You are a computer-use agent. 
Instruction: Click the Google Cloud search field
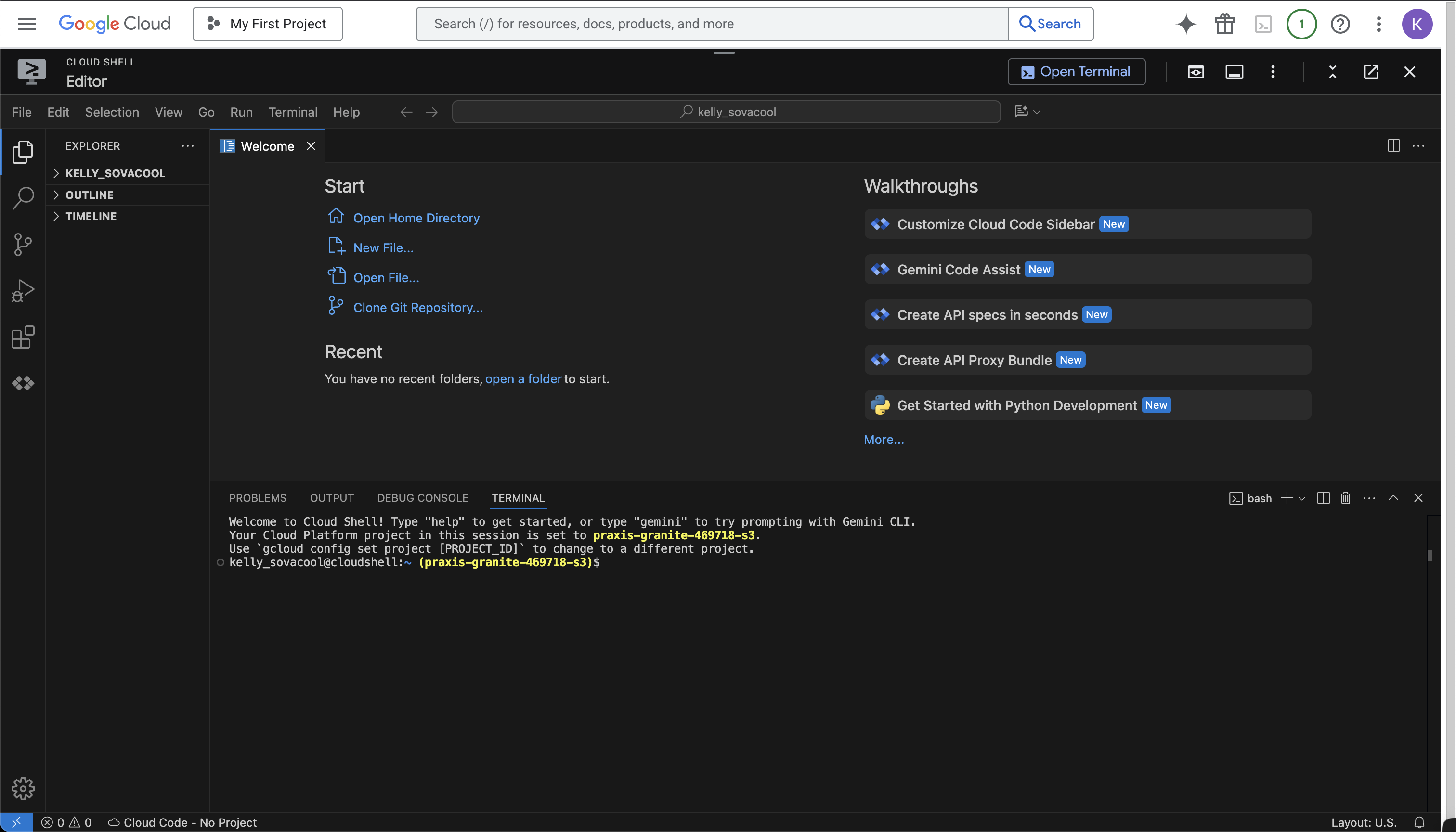tap(712, 24)
